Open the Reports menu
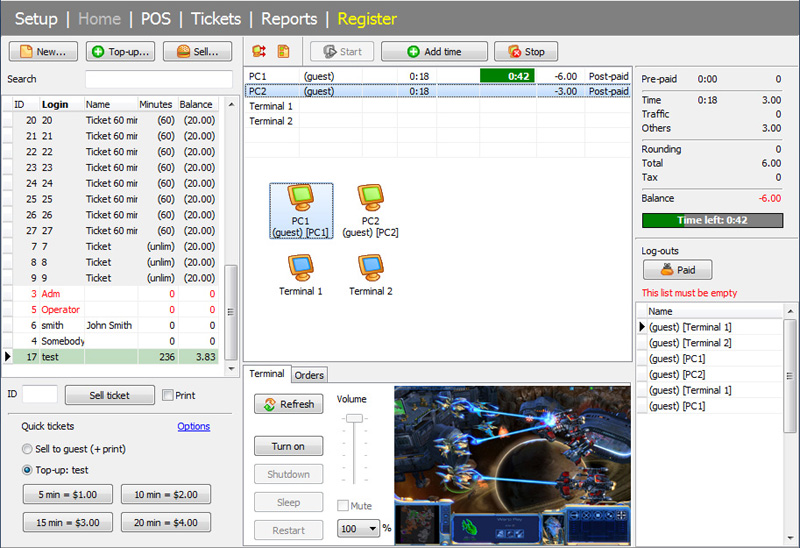 coord(289,19)
